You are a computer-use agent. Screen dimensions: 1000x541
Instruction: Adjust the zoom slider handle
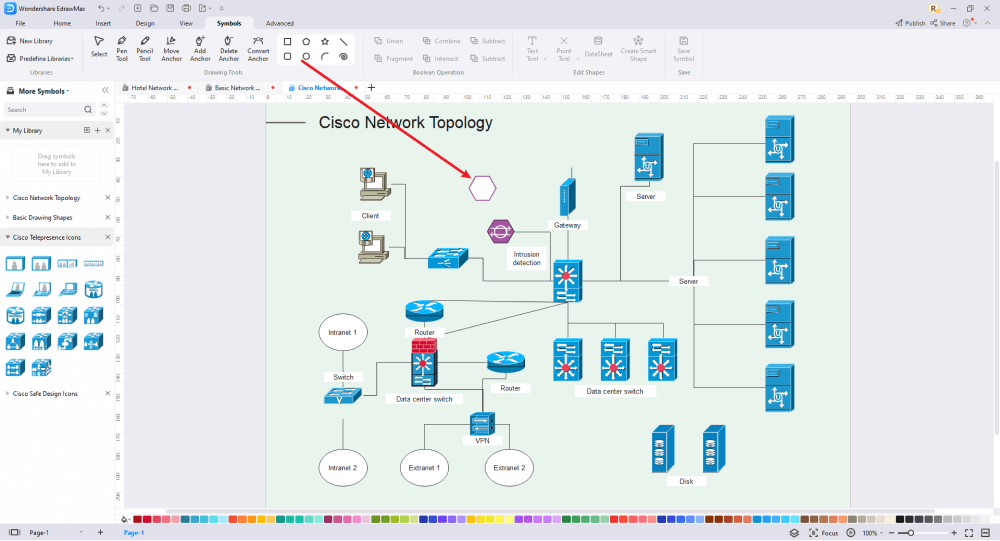click(911, 533)
